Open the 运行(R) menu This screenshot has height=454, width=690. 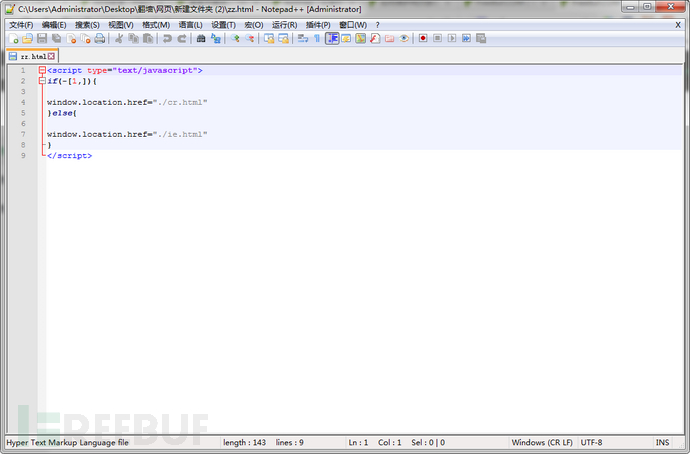coord(284,25)
